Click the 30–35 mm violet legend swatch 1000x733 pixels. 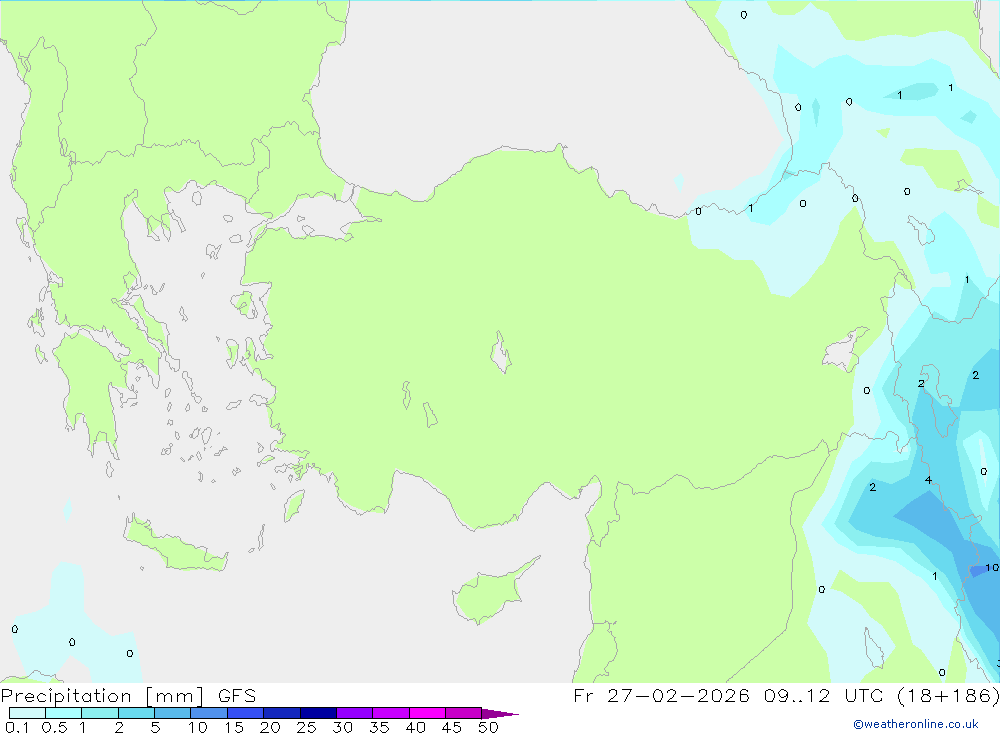pos(354,713)
